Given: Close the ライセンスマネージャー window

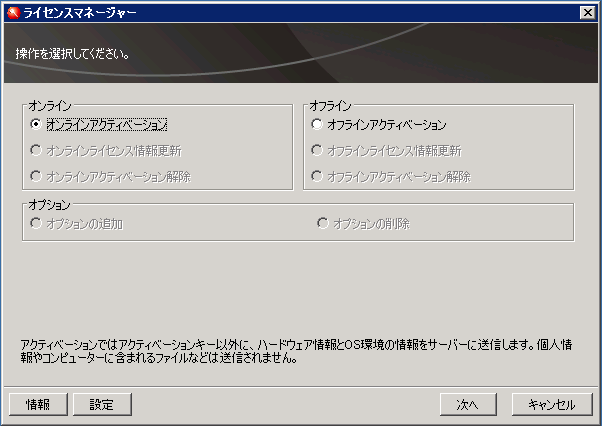Looking at the screenshot, I should tap(587, 13).
